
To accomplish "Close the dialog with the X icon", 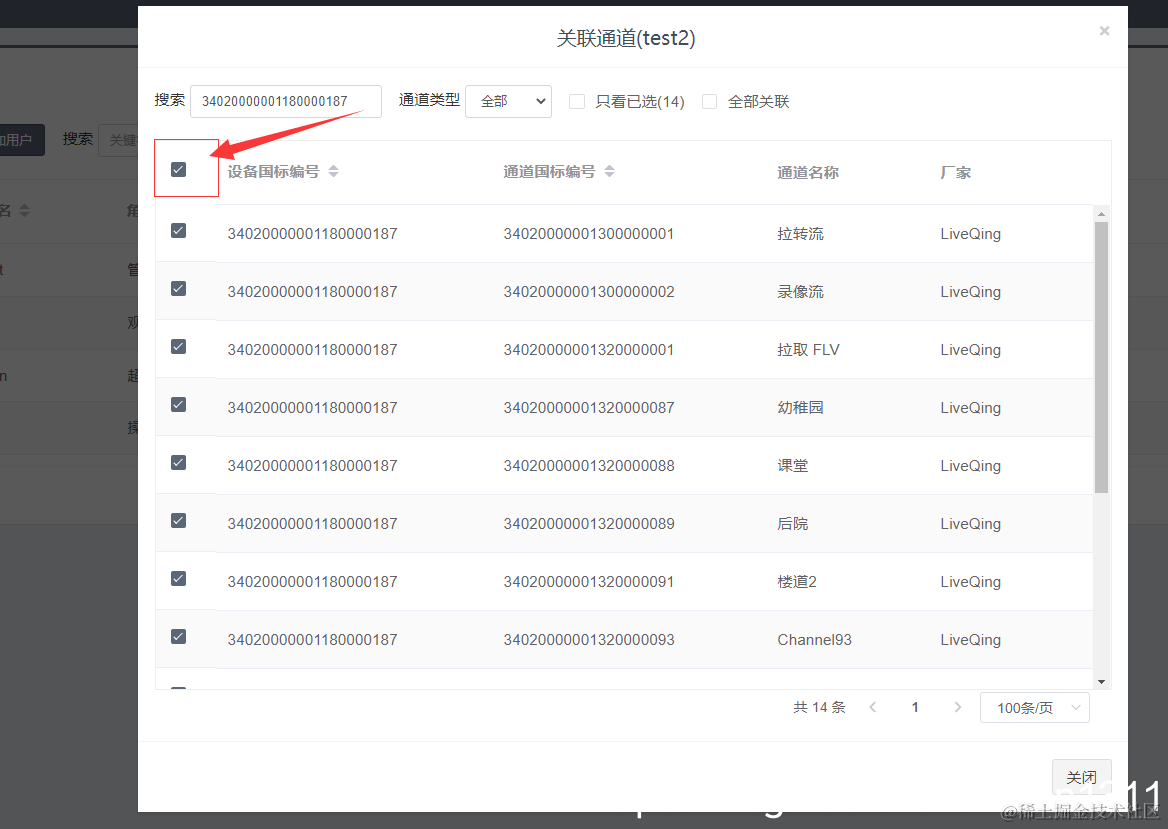I will [x=1105, y=31].
